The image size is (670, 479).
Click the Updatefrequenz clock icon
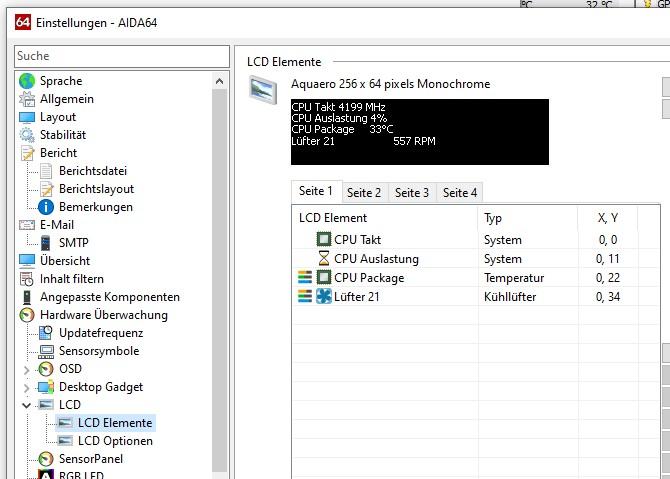point(46,333)
